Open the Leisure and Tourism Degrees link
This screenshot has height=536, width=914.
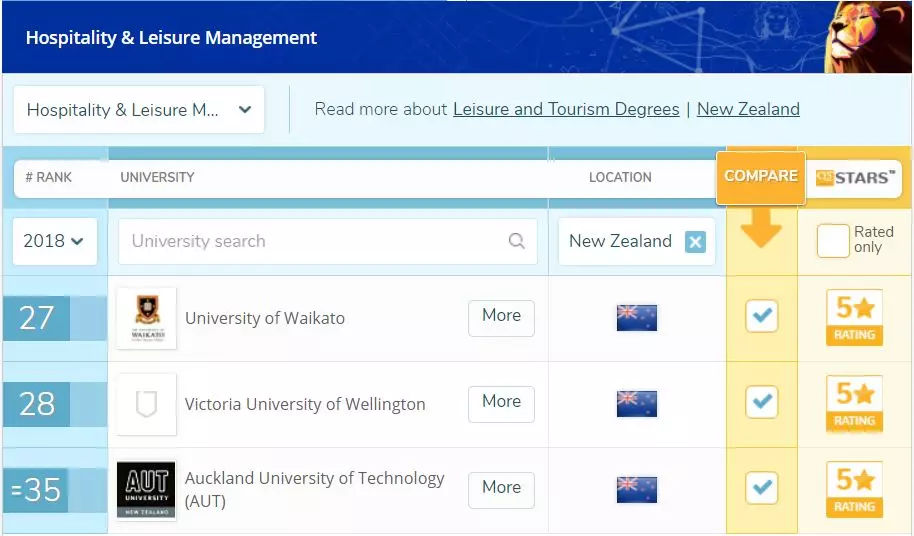pos(566,109)
